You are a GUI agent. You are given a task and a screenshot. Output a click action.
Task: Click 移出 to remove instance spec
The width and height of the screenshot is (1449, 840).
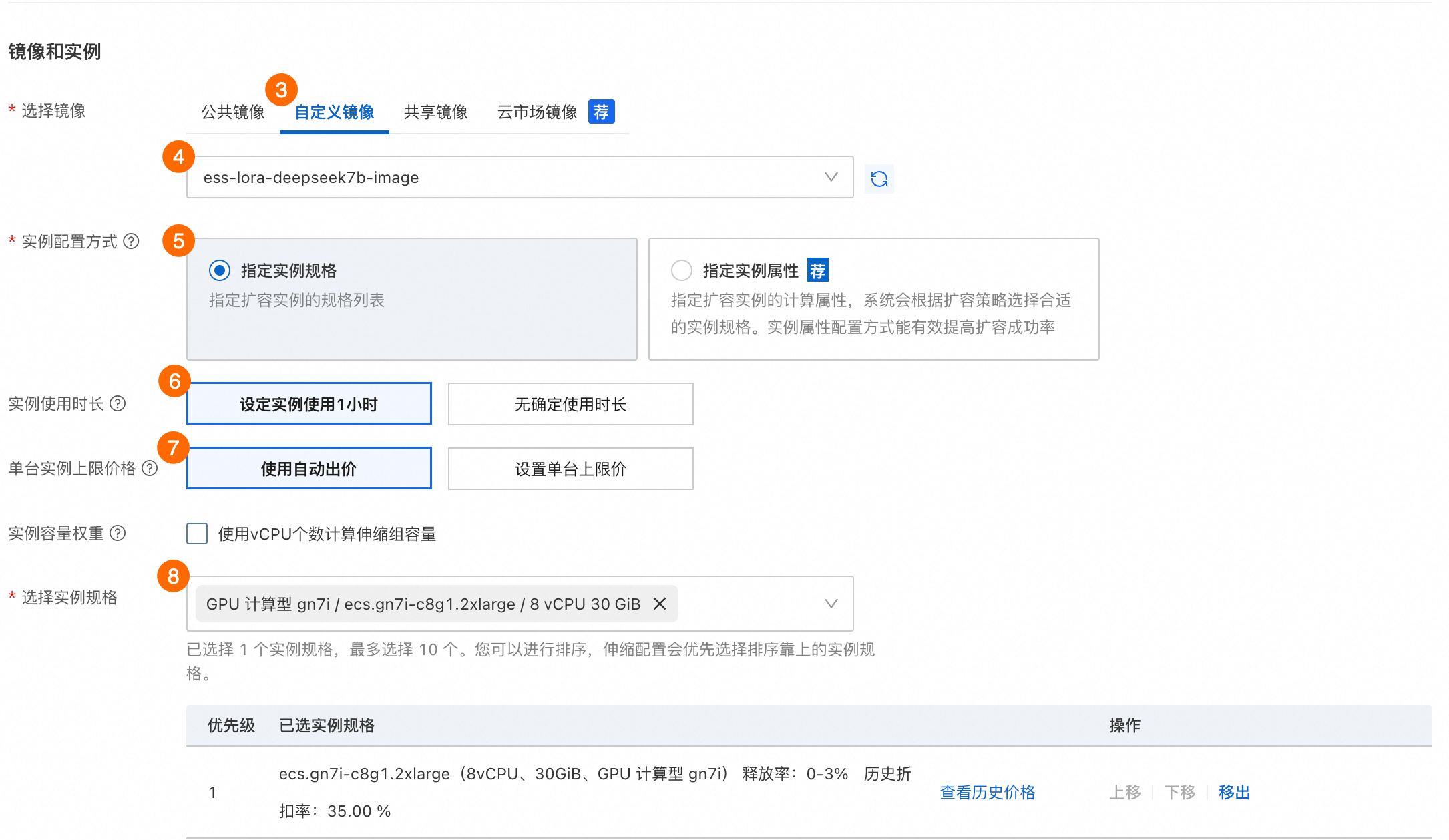tap(1233, 792)
